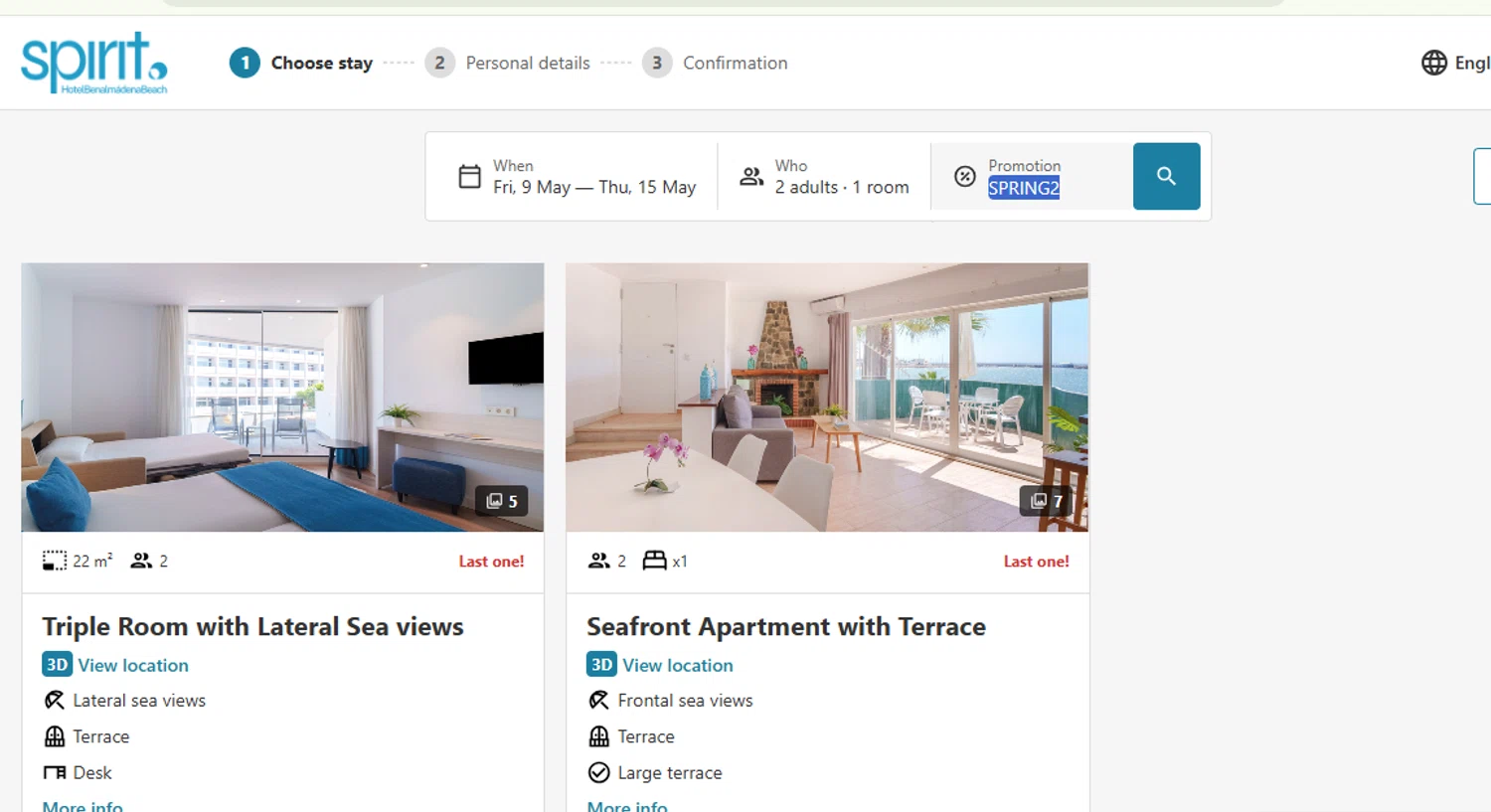Select step 1 Choose stay

coord(301,63)
